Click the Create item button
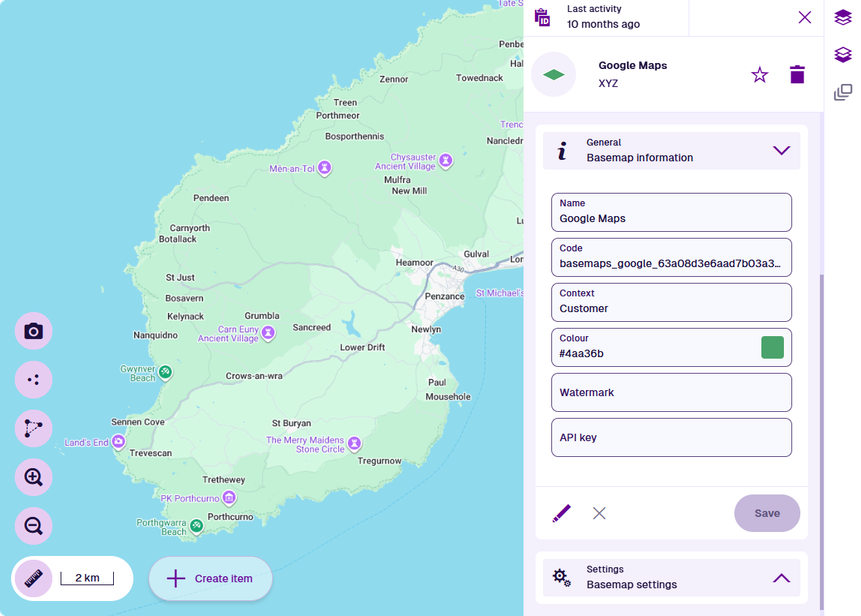This screenshot has width=861, height=616. (x=210, y=578)
